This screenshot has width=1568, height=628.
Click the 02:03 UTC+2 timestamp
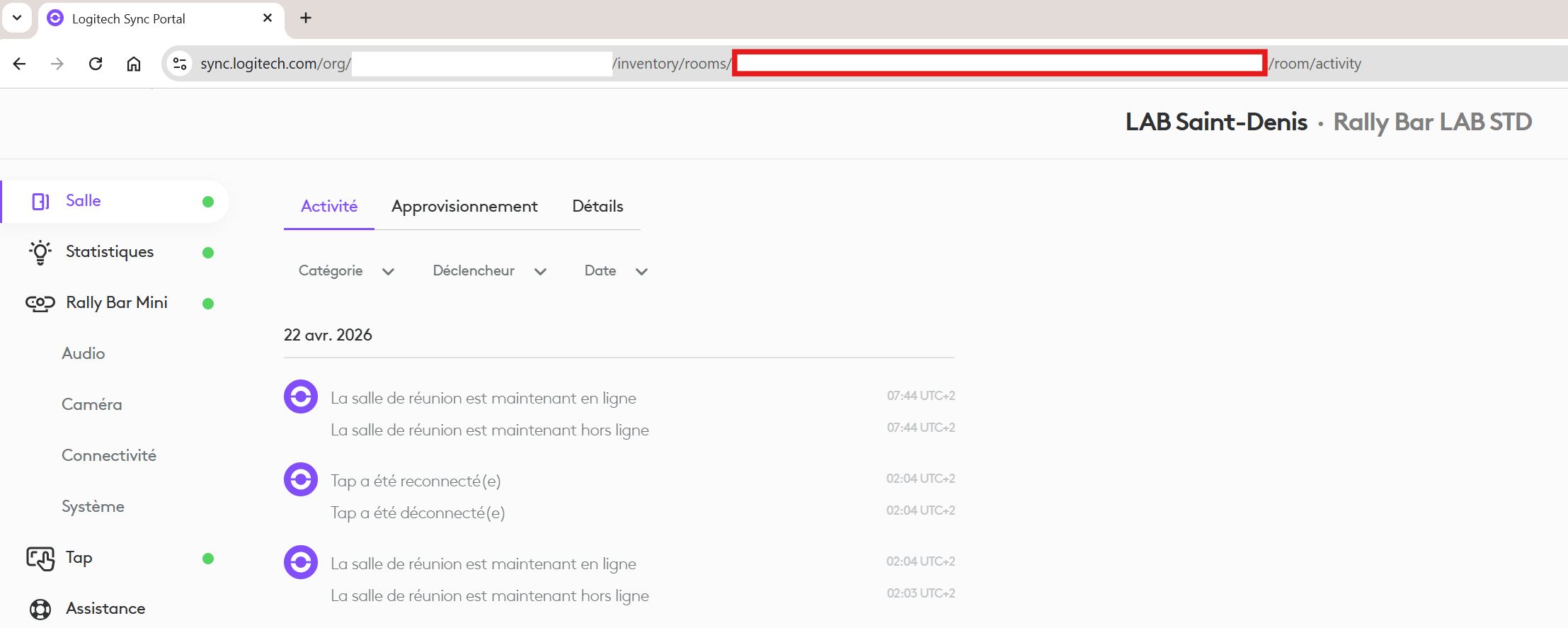921,593
